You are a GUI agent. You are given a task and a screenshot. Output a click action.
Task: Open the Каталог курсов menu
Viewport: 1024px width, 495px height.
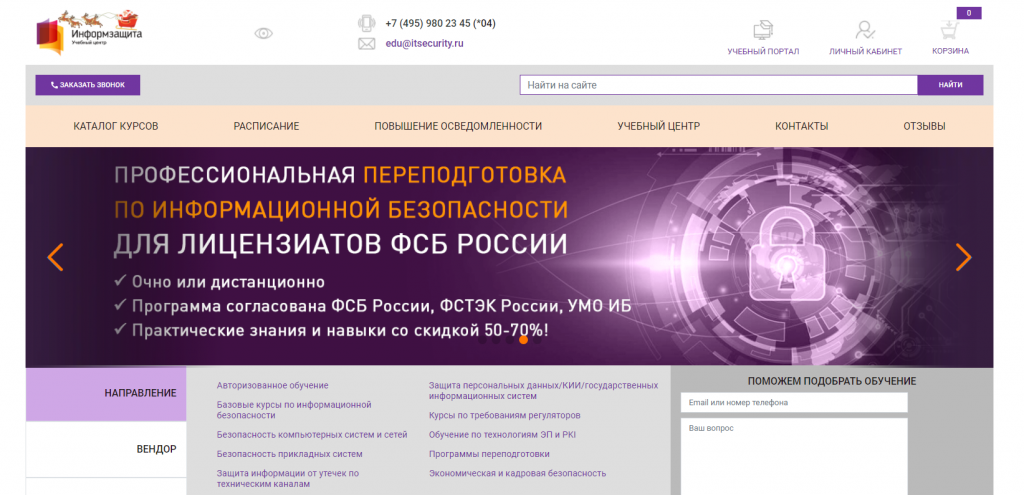[x=116, y=127]
